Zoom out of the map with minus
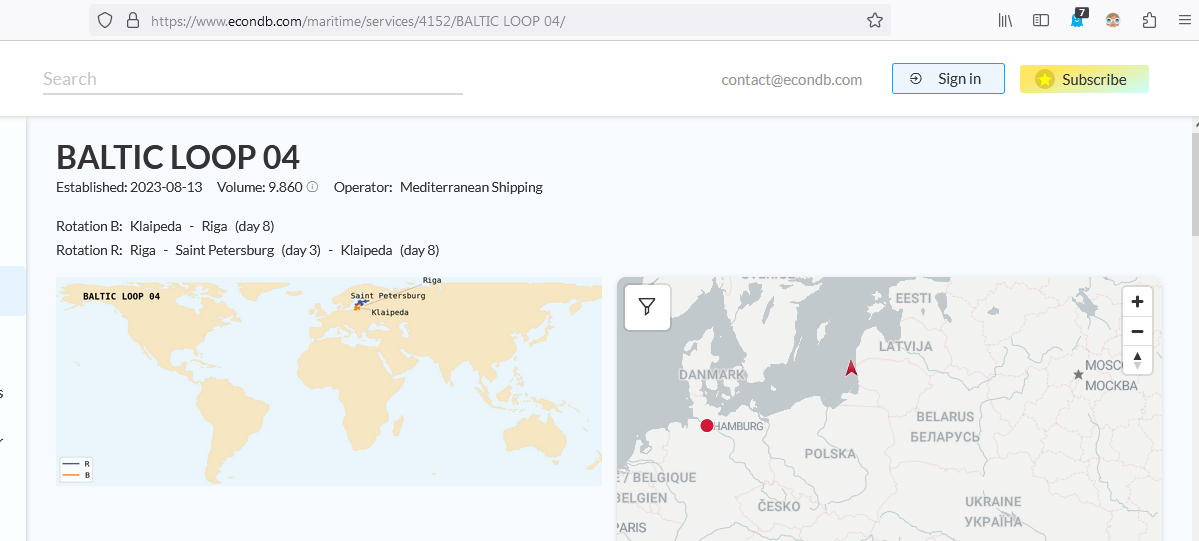Screen dimensions: 1199x541 (1137, 331)
